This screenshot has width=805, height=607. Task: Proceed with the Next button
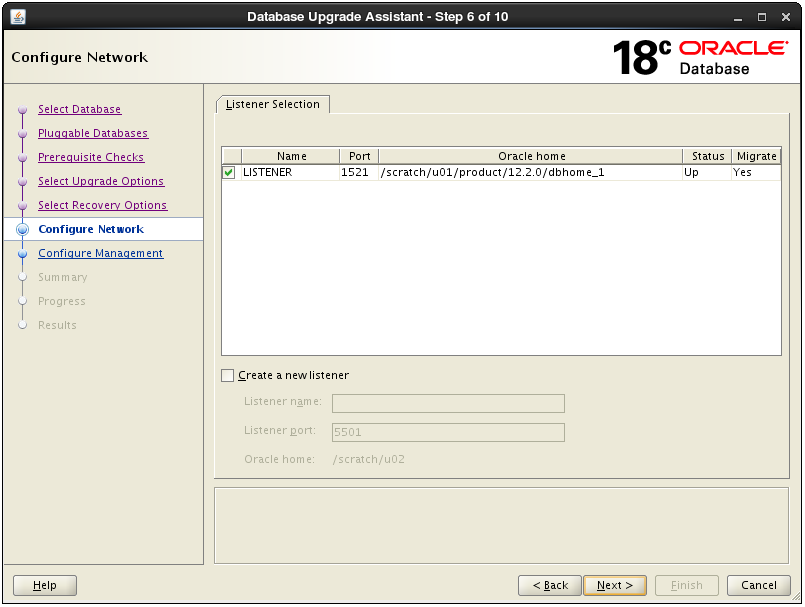click(615, 585)
